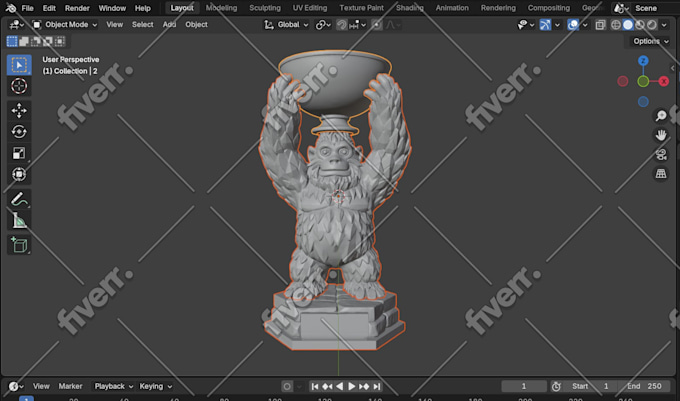Open viewport View menu

114,25
